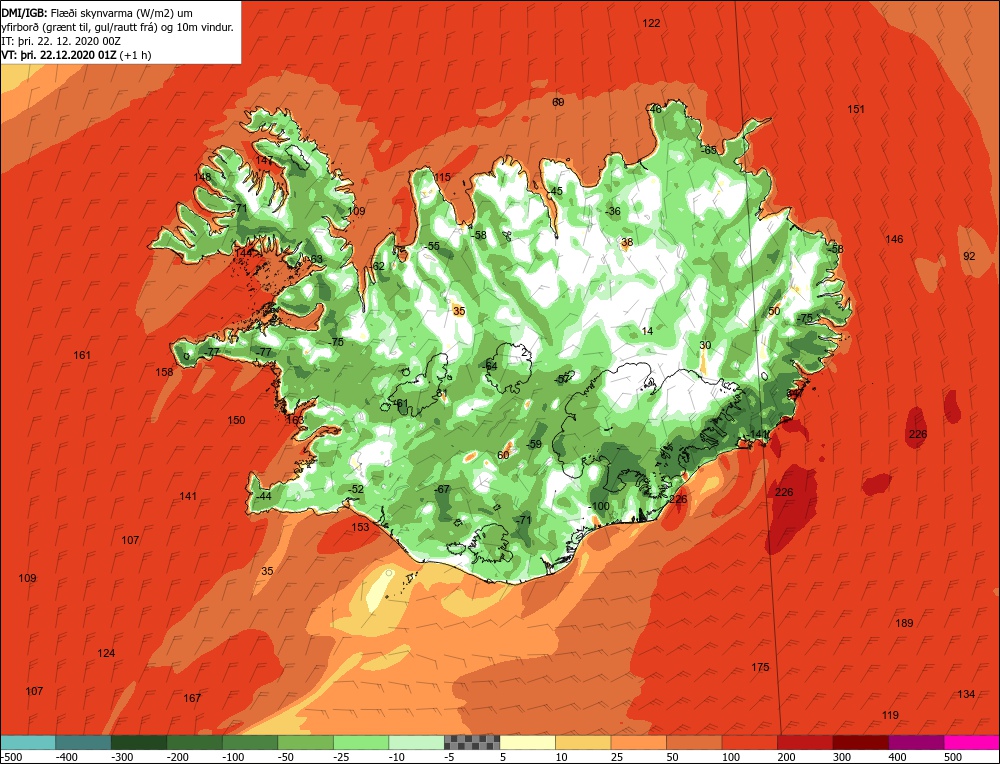Click the value -46 at the northeast tip

click(654, 109)
